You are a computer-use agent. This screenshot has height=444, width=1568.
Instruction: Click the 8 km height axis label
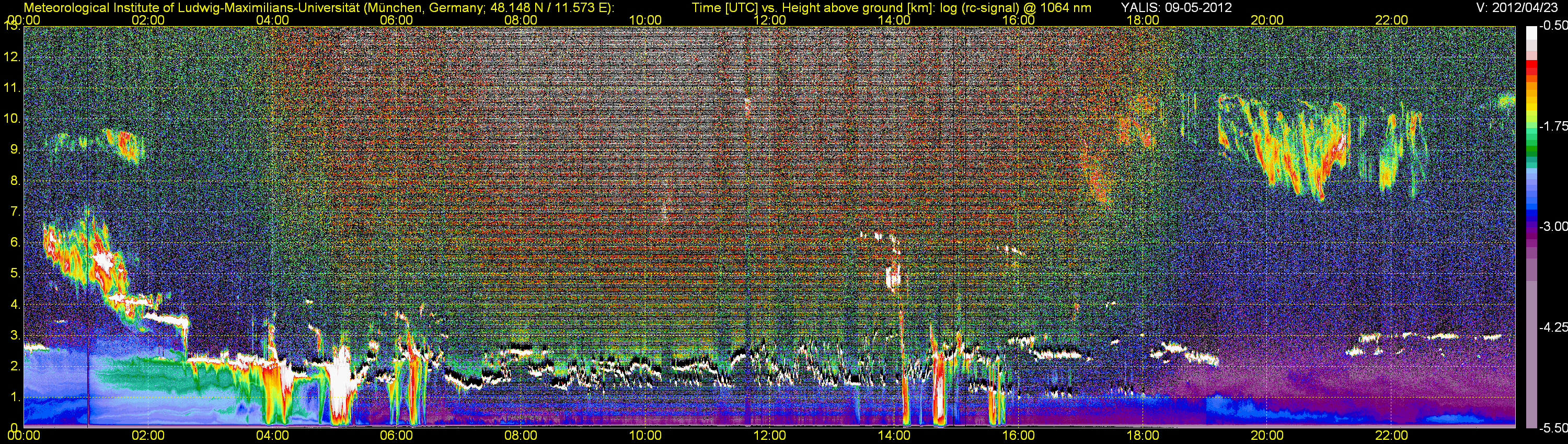15,181
